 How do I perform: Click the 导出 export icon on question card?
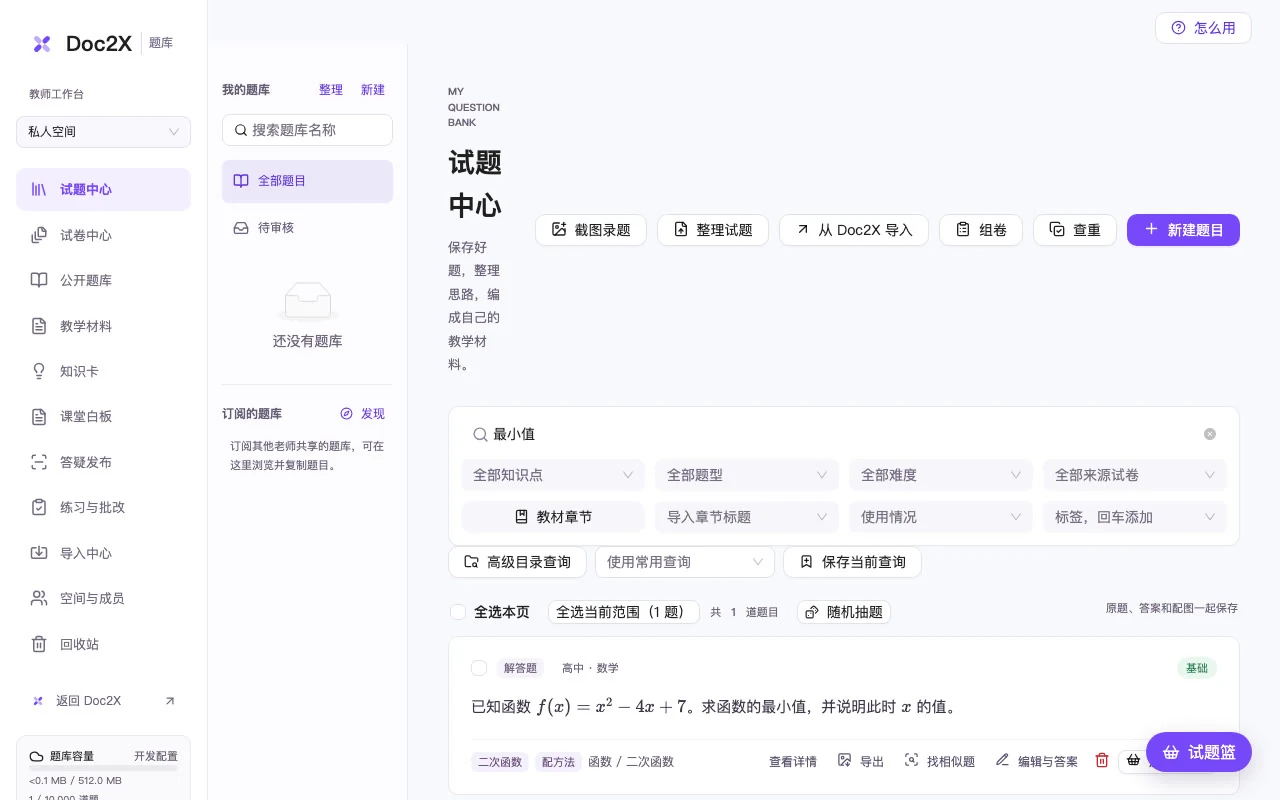[x=844, y=761]
